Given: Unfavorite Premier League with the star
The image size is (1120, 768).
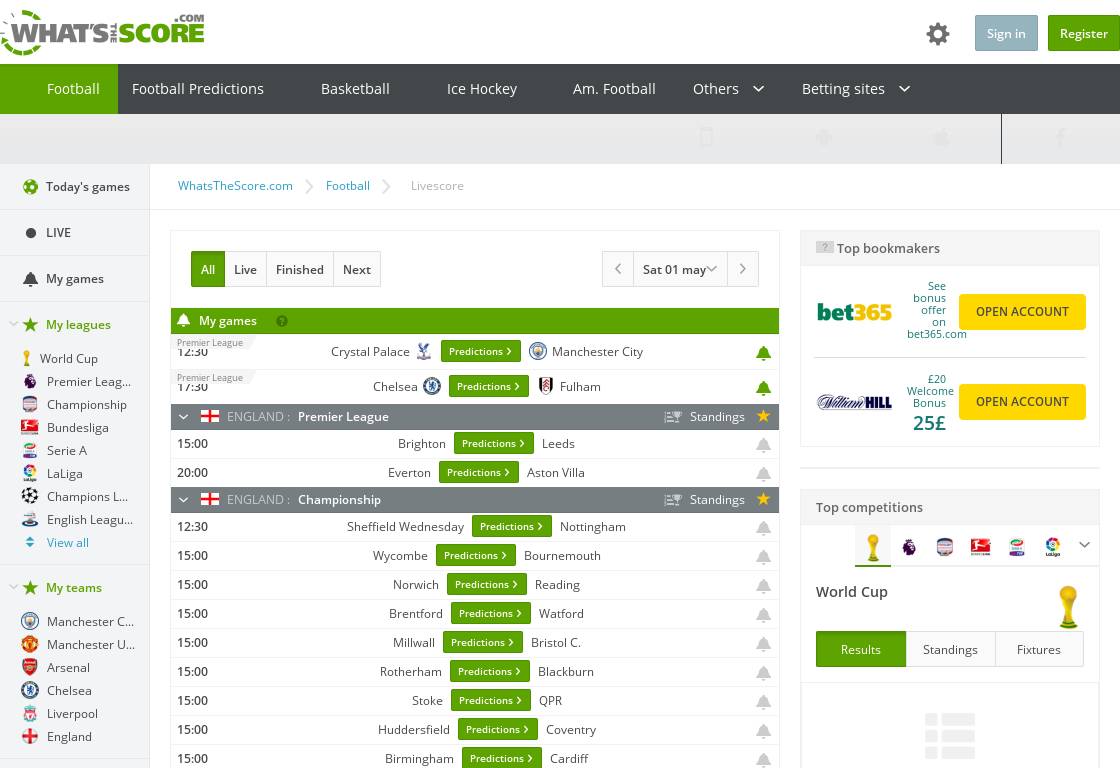Looking at the screenshot, I should (x=763, y=417).
